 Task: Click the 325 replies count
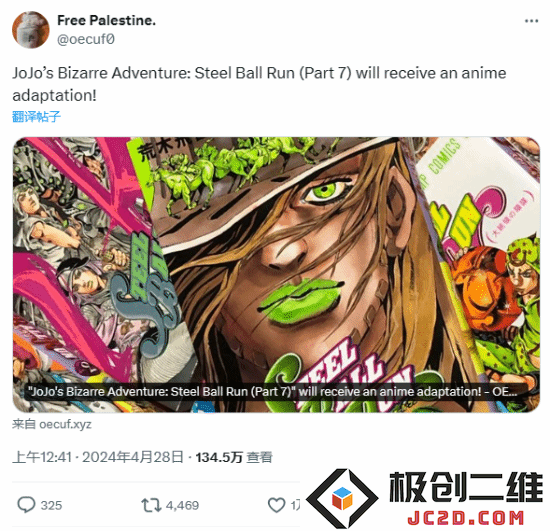coord(51,505)
